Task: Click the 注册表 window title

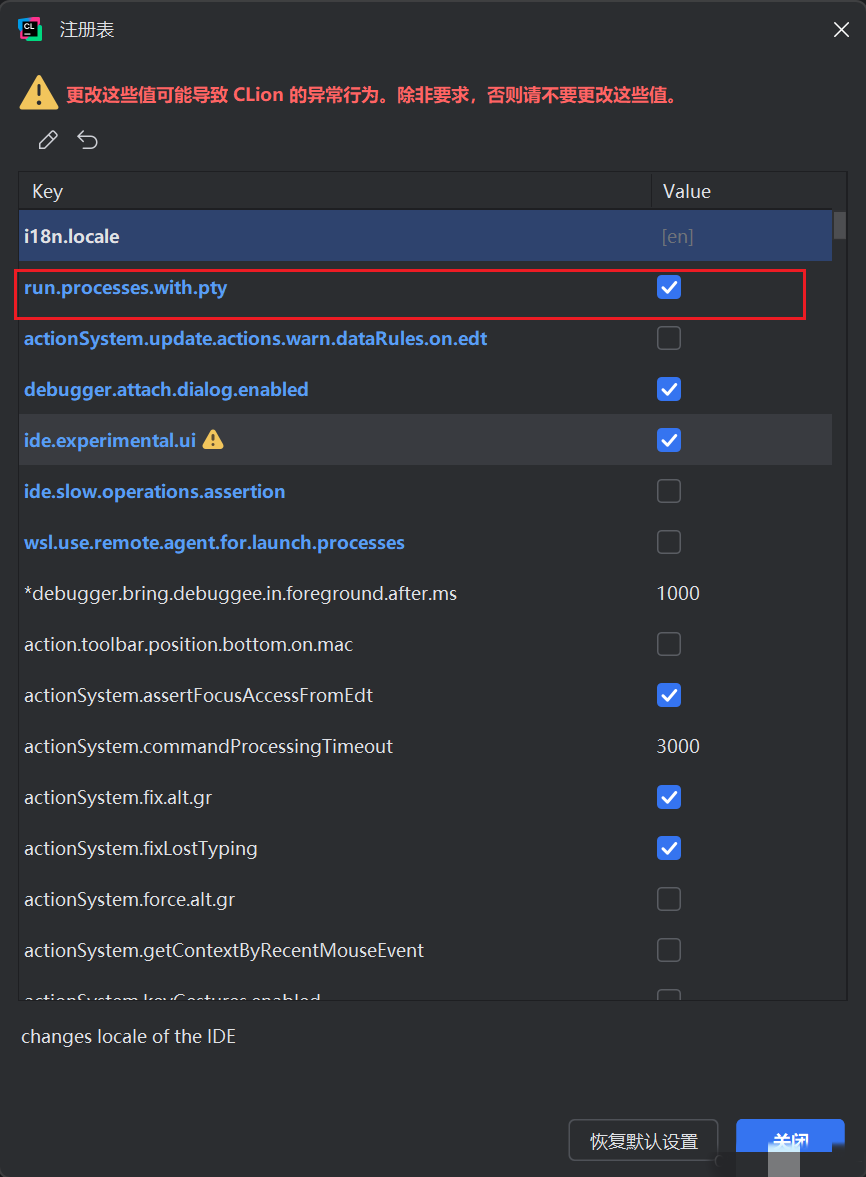Action: click(87, 29)
